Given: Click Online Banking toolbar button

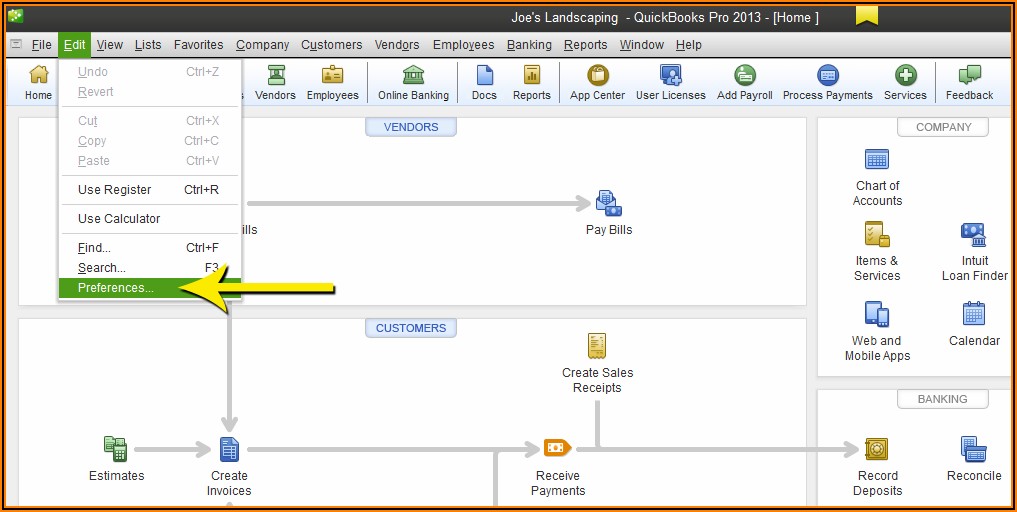Looking at the screenshot, I should pos(413,82).
